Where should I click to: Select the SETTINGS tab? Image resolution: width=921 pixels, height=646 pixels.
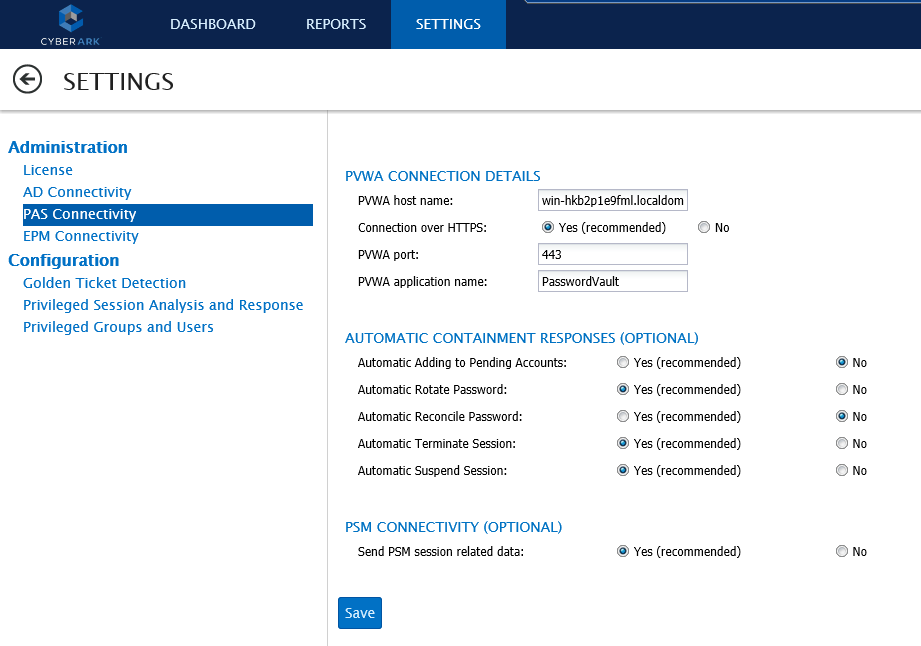447,24
